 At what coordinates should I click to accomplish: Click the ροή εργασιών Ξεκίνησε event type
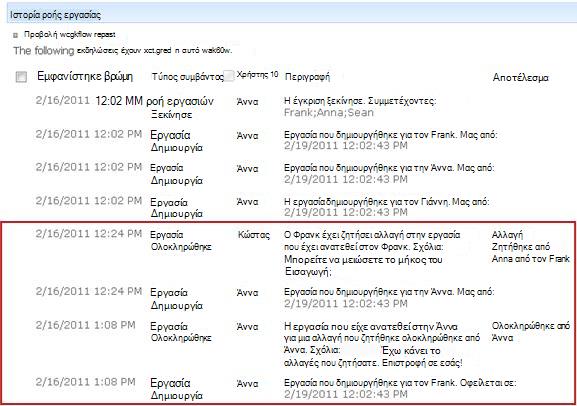(x=180, y=107)
